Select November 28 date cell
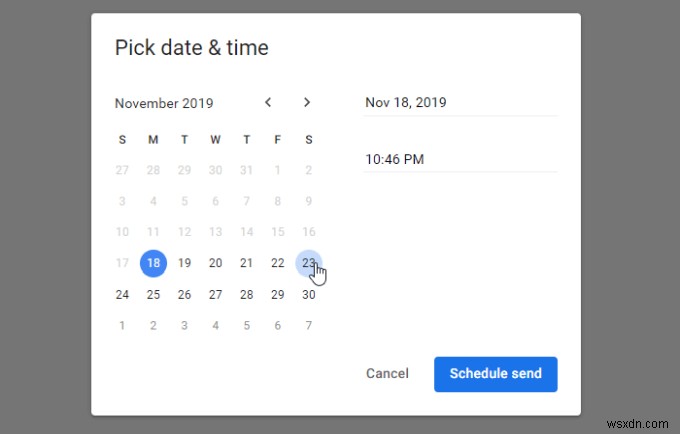The width and height of the screenshot is (680, 434). coord(246,294)
